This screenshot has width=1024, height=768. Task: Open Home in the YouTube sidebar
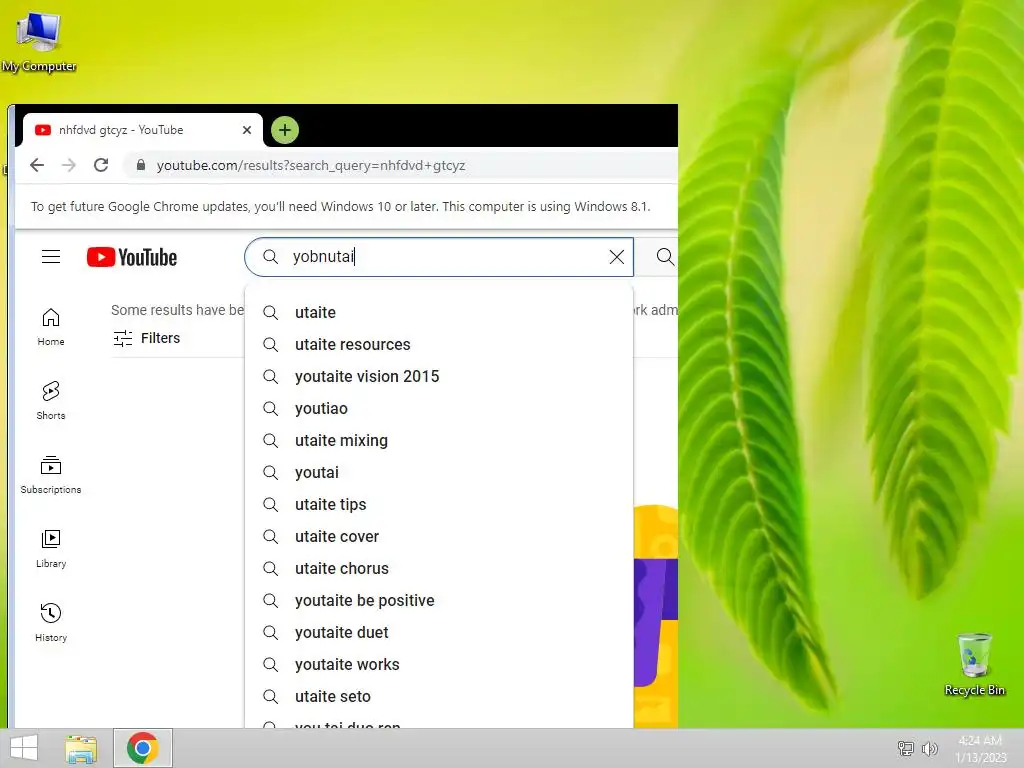51,327
